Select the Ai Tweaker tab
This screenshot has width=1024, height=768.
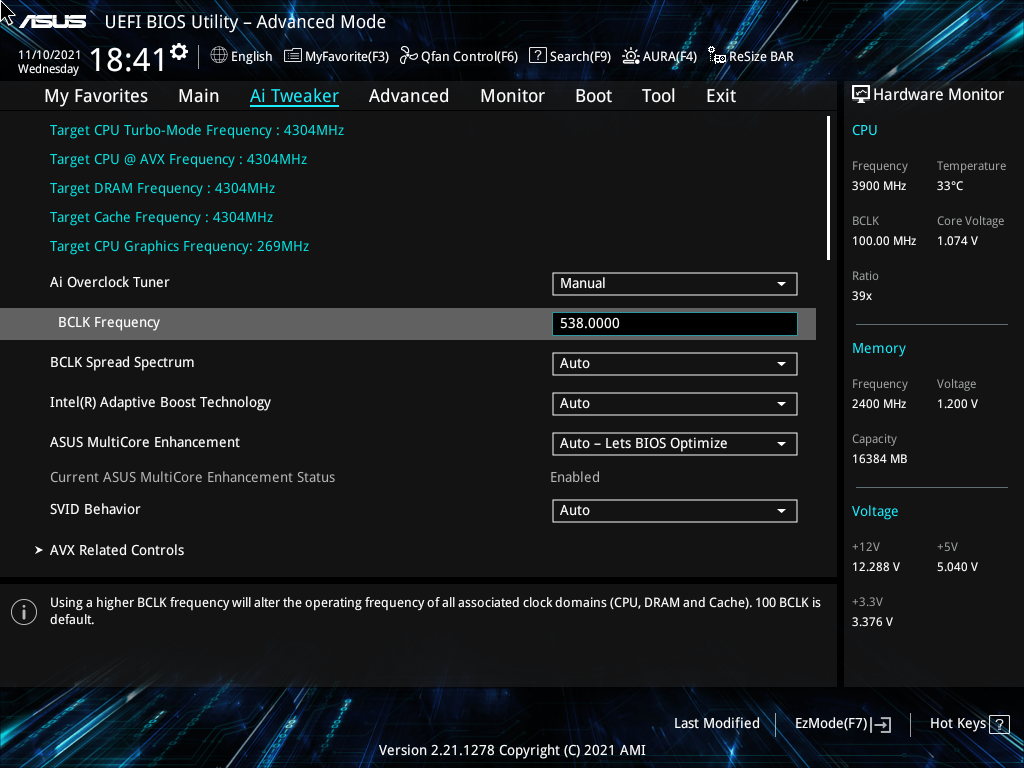[x=294, y=96]
